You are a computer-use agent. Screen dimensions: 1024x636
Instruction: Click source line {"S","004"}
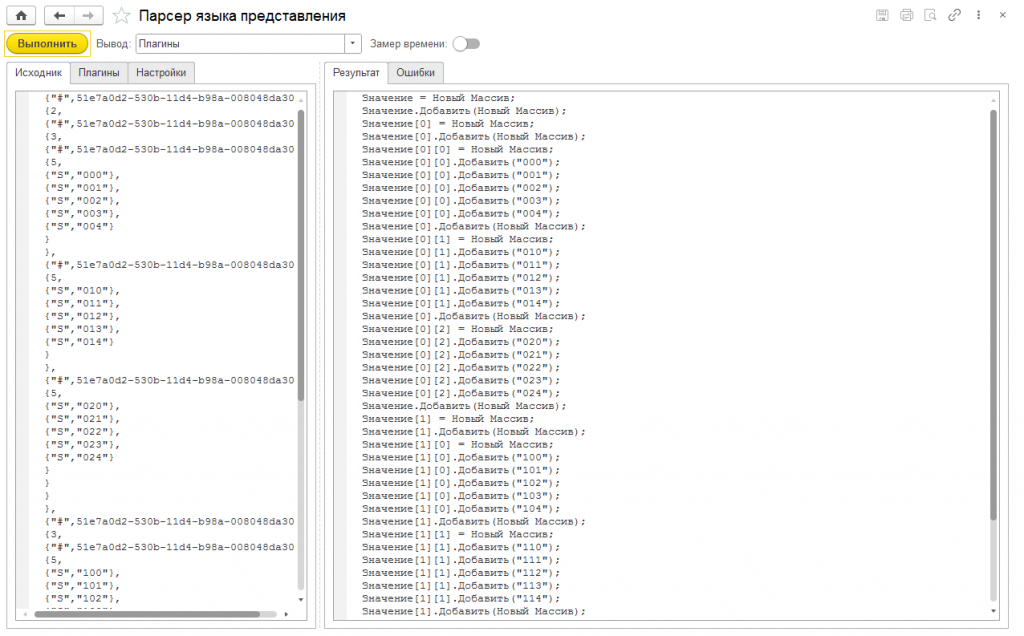point(79,226)
